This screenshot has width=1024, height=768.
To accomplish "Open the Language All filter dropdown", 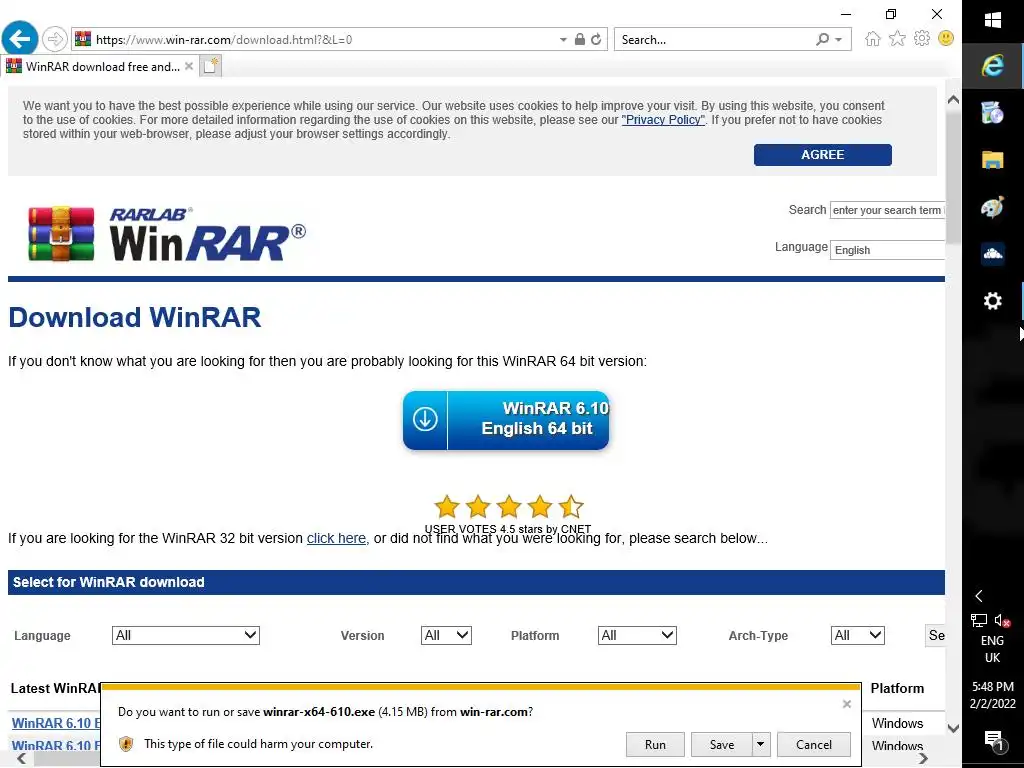I will pos(186,635).
